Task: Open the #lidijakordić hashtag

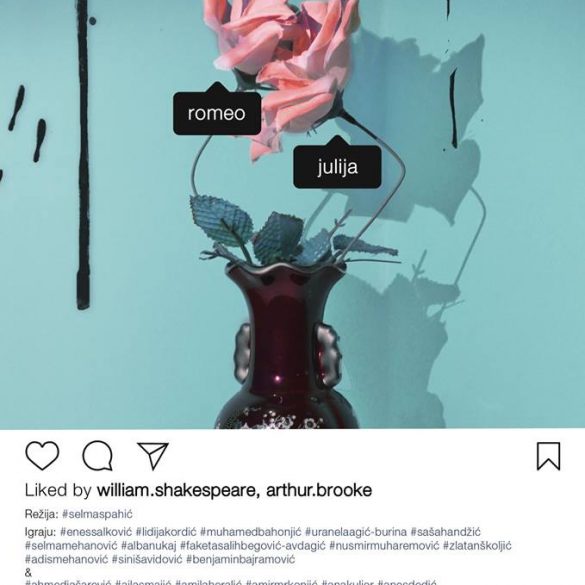Action: click(x=166, y=532)
